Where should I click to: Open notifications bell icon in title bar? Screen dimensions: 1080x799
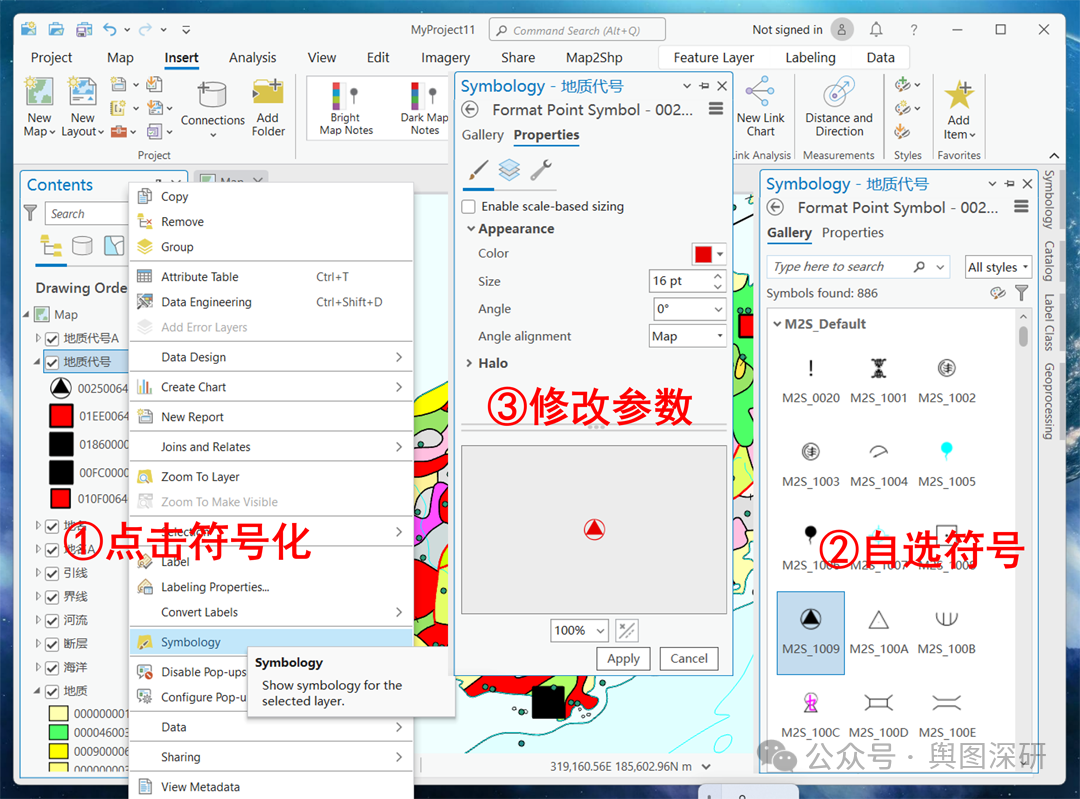point(876,30)
